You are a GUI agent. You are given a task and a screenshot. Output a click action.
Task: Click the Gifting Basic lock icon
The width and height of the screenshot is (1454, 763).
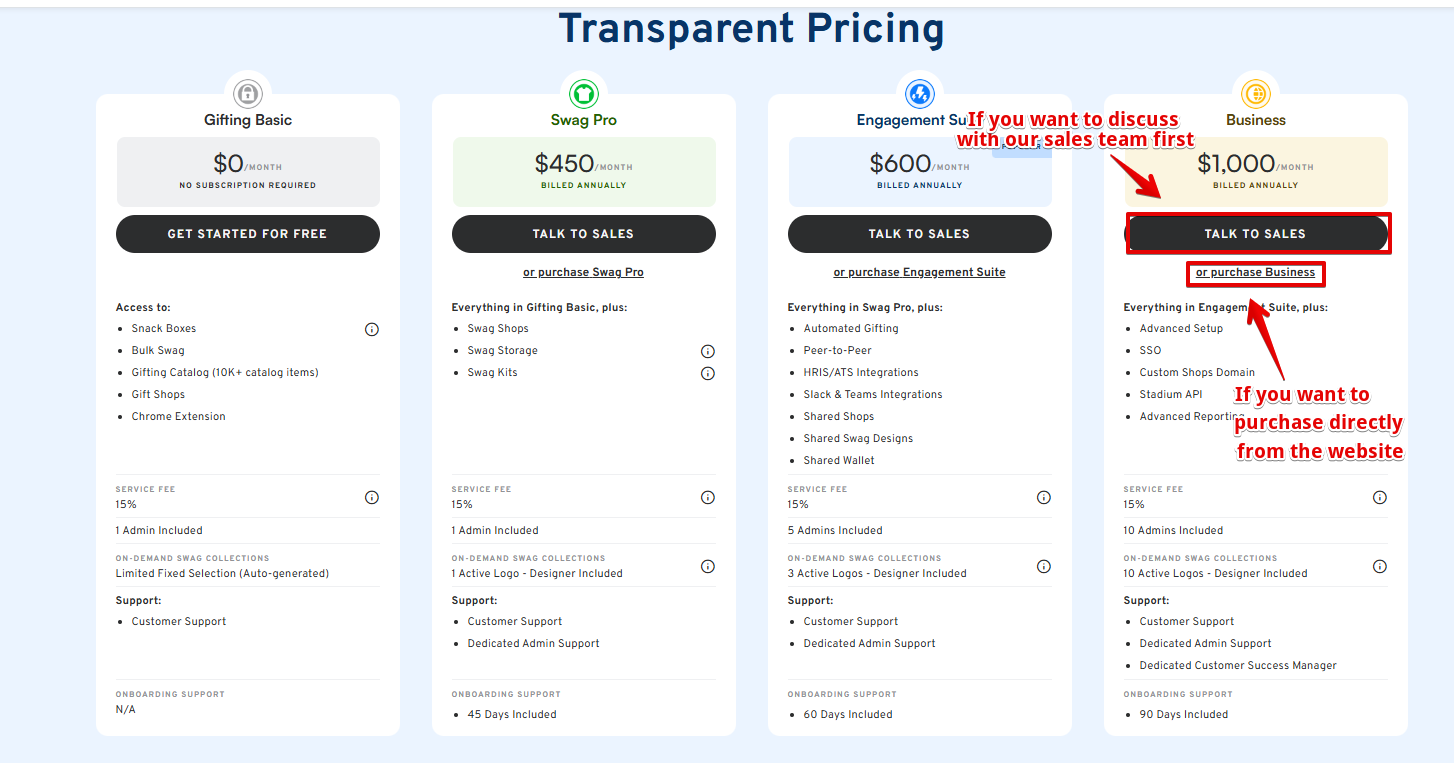pos(247,94)
